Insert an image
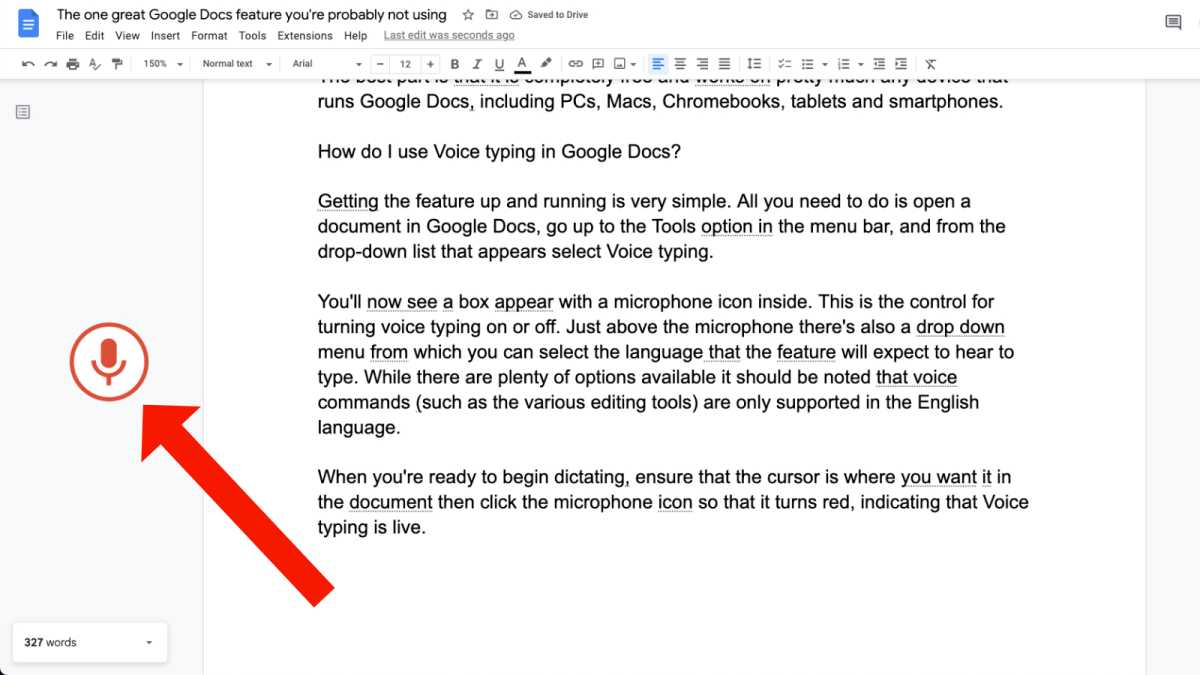This screenshot has width=1200, height=675. pos(620,64)
